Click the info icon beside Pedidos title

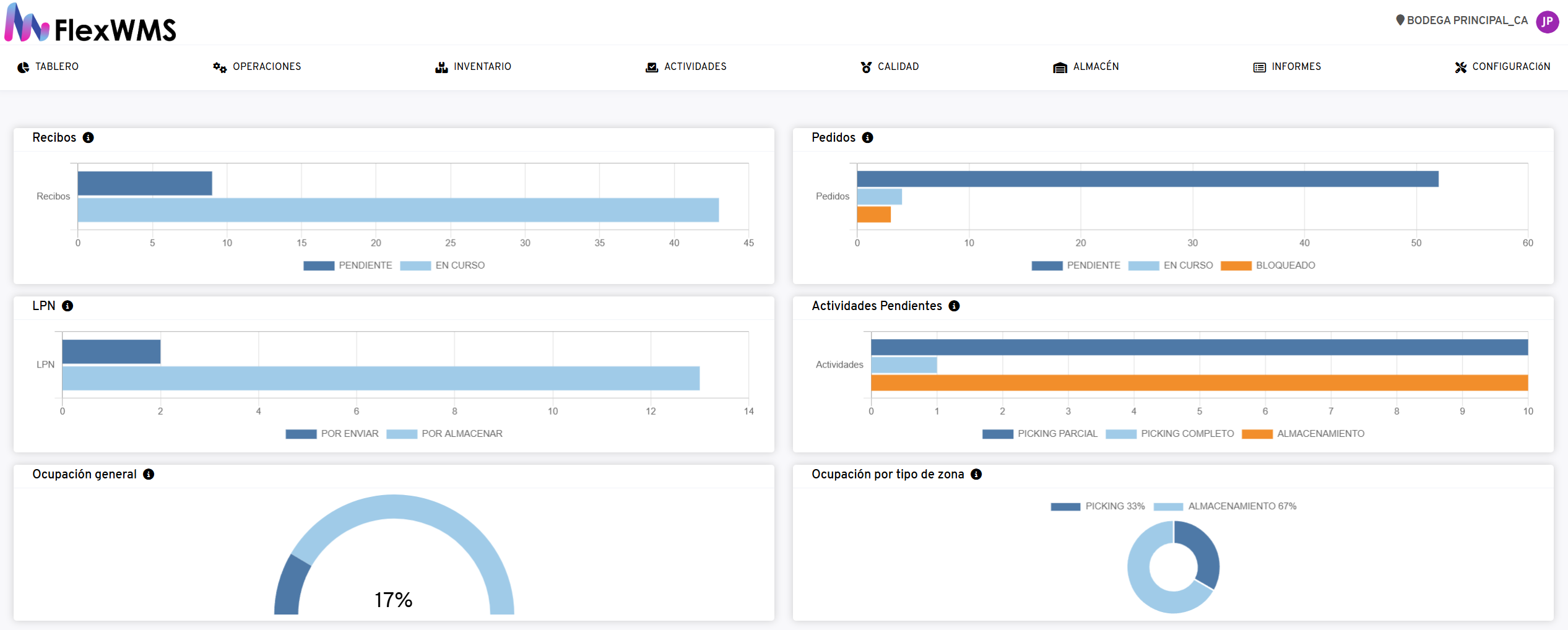[x=867, y=137]
